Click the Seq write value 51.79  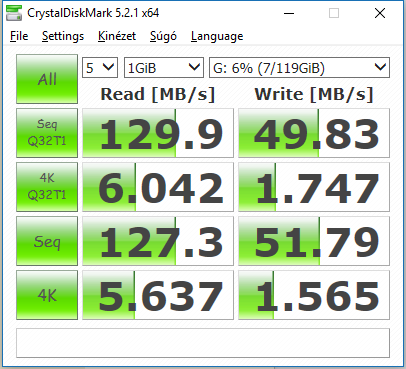(314, 241)
